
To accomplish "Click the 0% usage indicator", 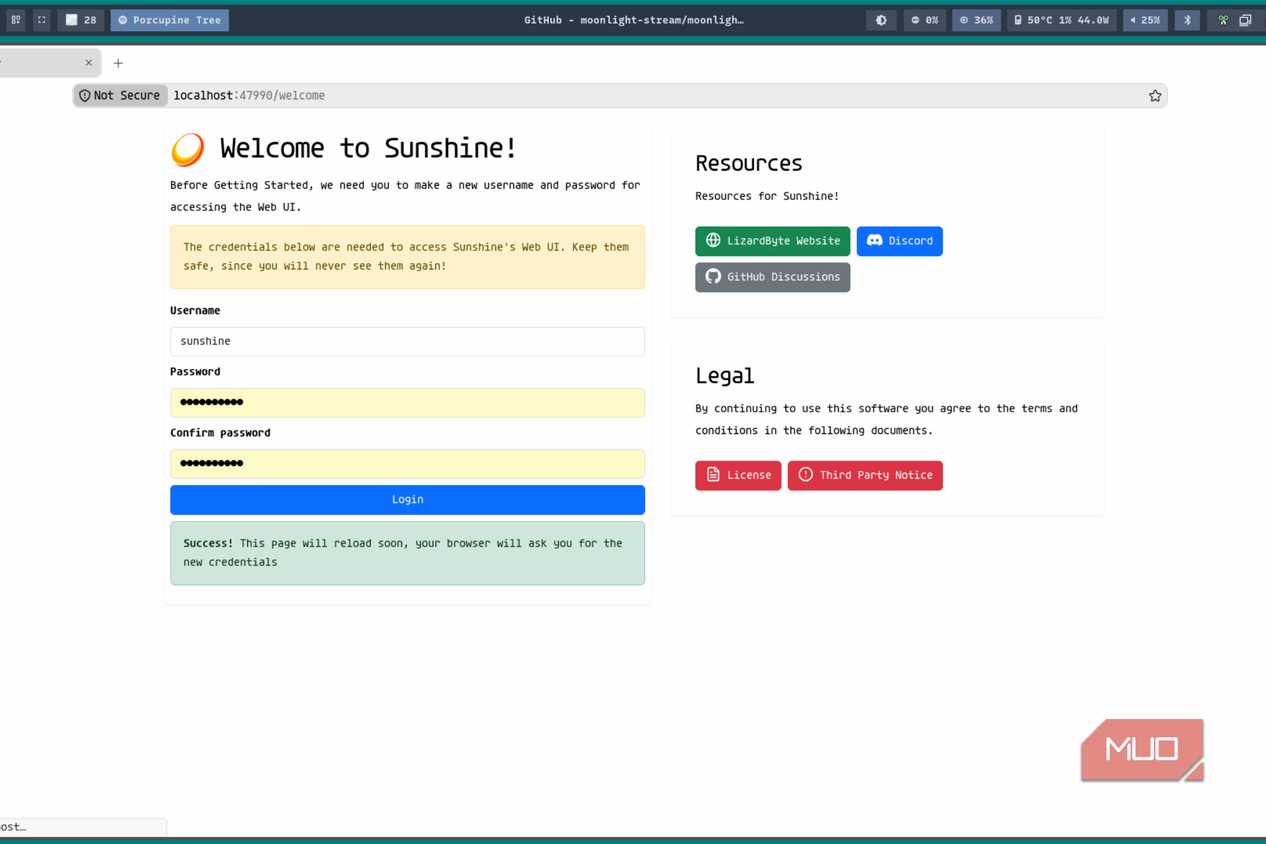I will click(925, 20).
